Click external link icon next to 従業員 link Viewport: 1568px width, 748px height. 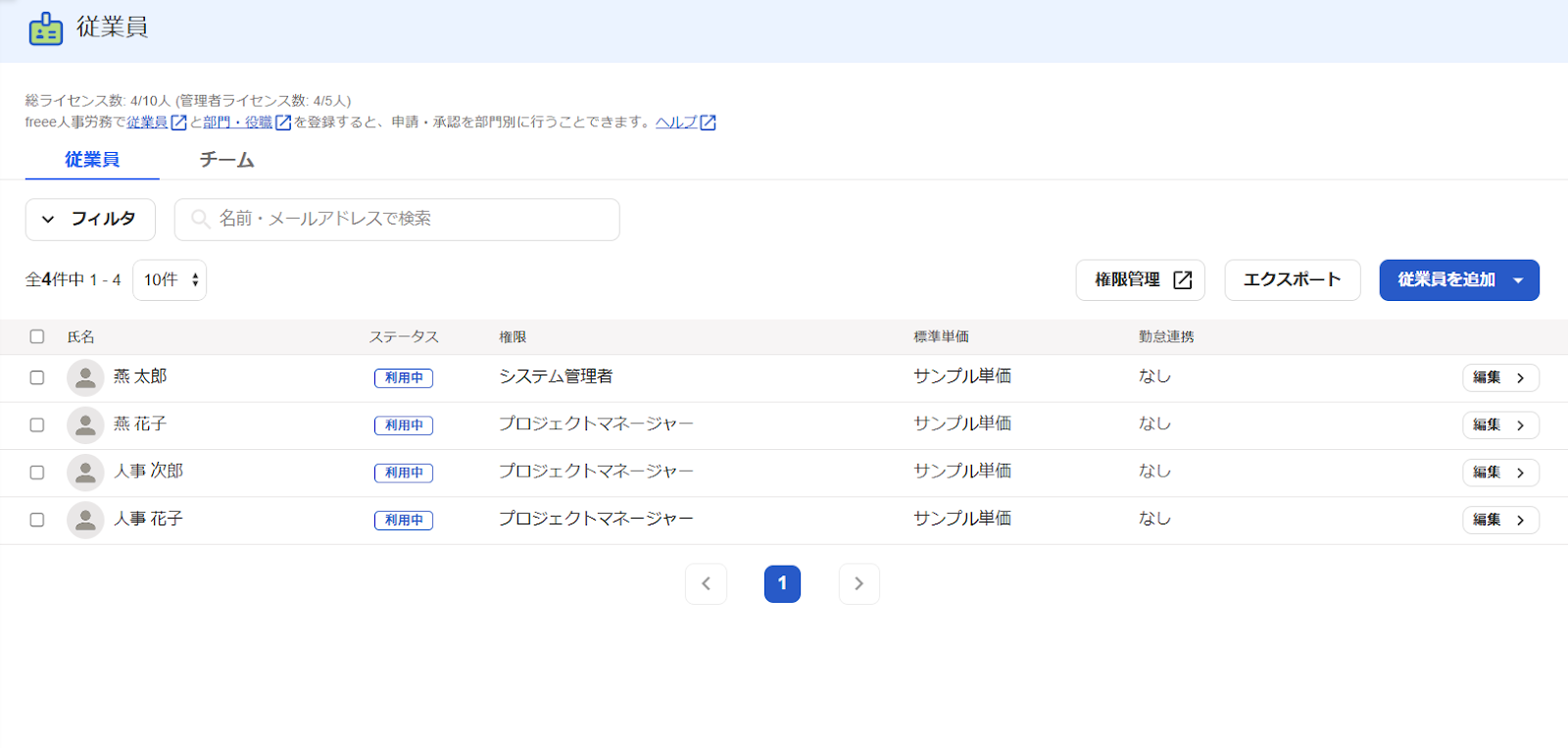[178, 123]
